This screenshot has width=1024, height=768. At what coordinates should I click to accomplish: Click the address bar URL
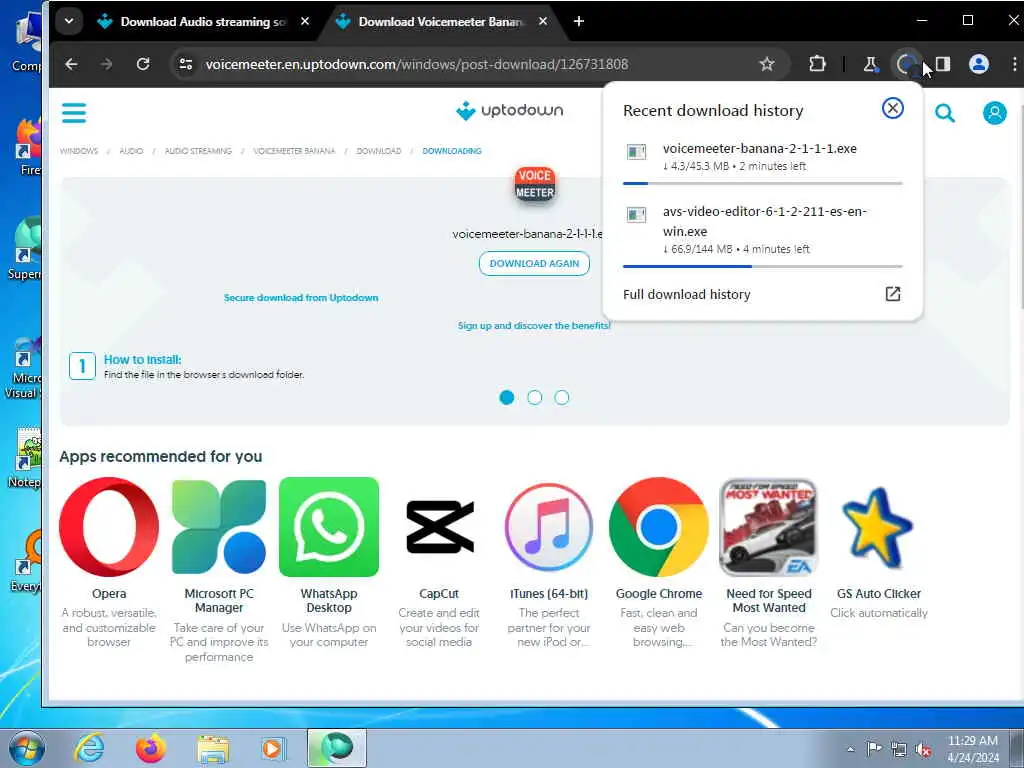[417, 64]
